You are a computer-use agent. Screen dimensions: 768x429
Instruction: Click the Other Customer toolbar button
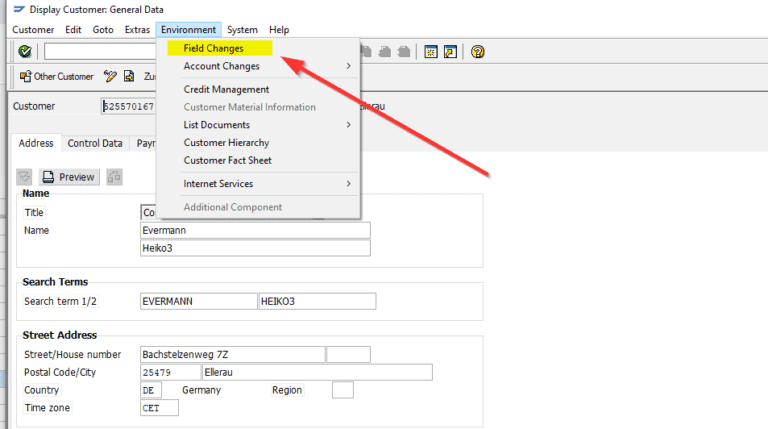click(x=56, y=76)
